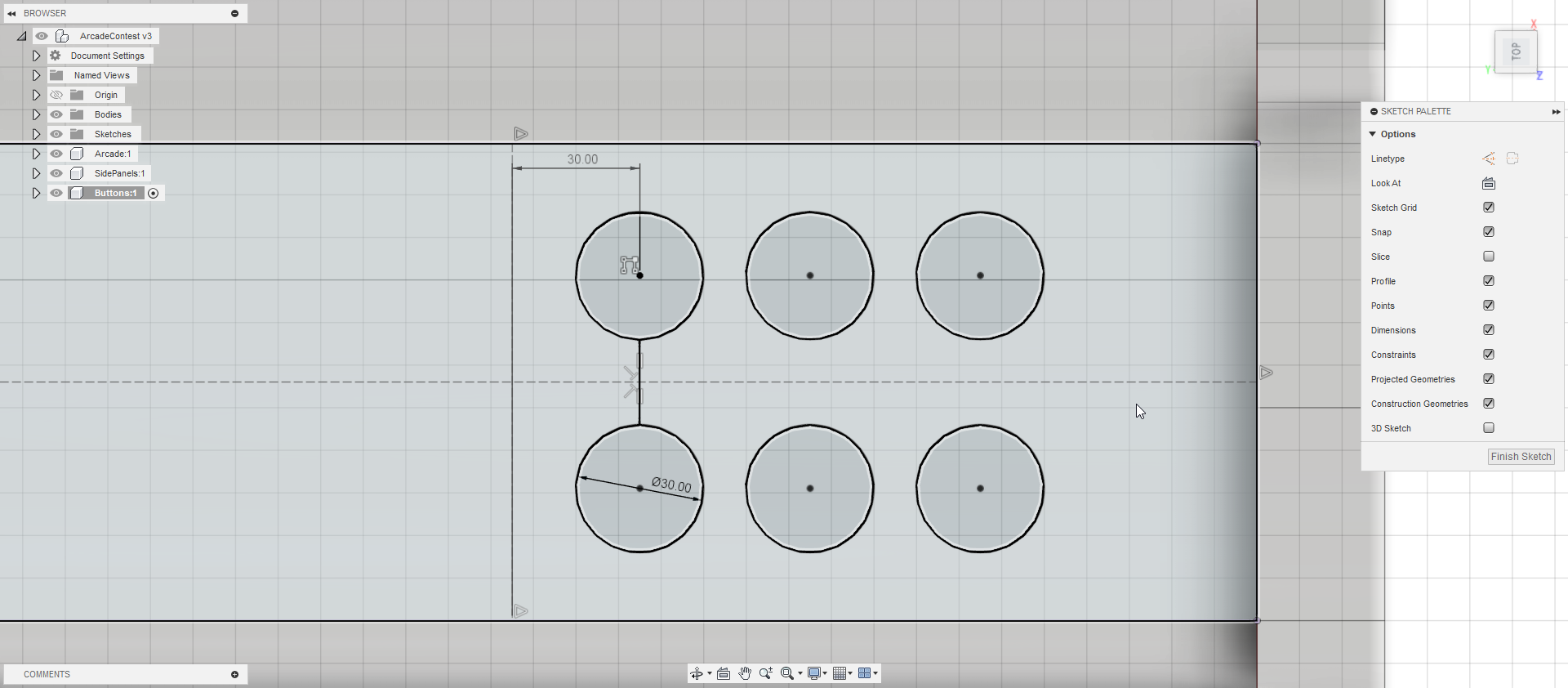Hide the Sketches folder
Viewport: 1568px width, 688px height.
coord(56,134)
